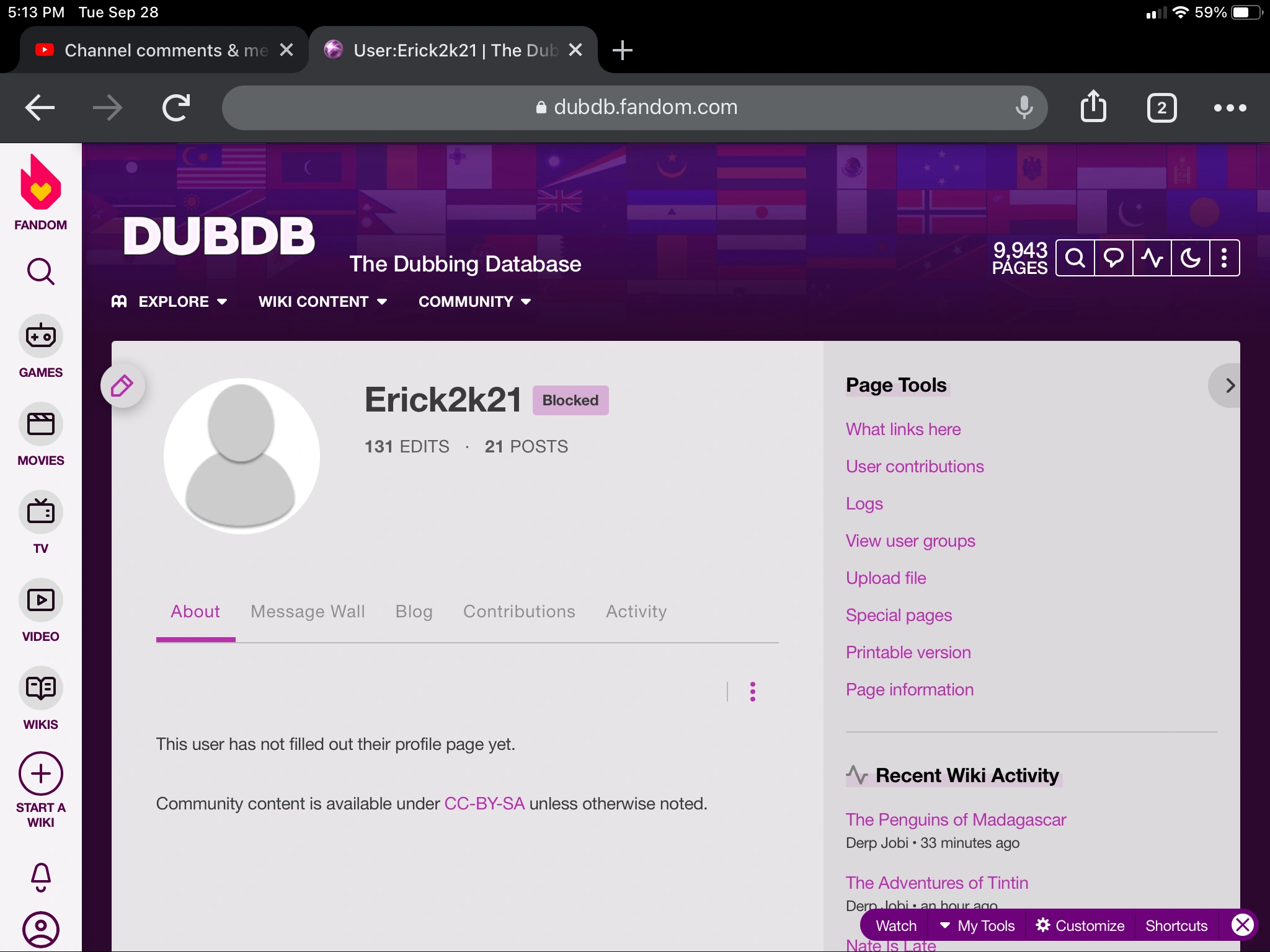Close the bottom toolbar with X

1242,925
